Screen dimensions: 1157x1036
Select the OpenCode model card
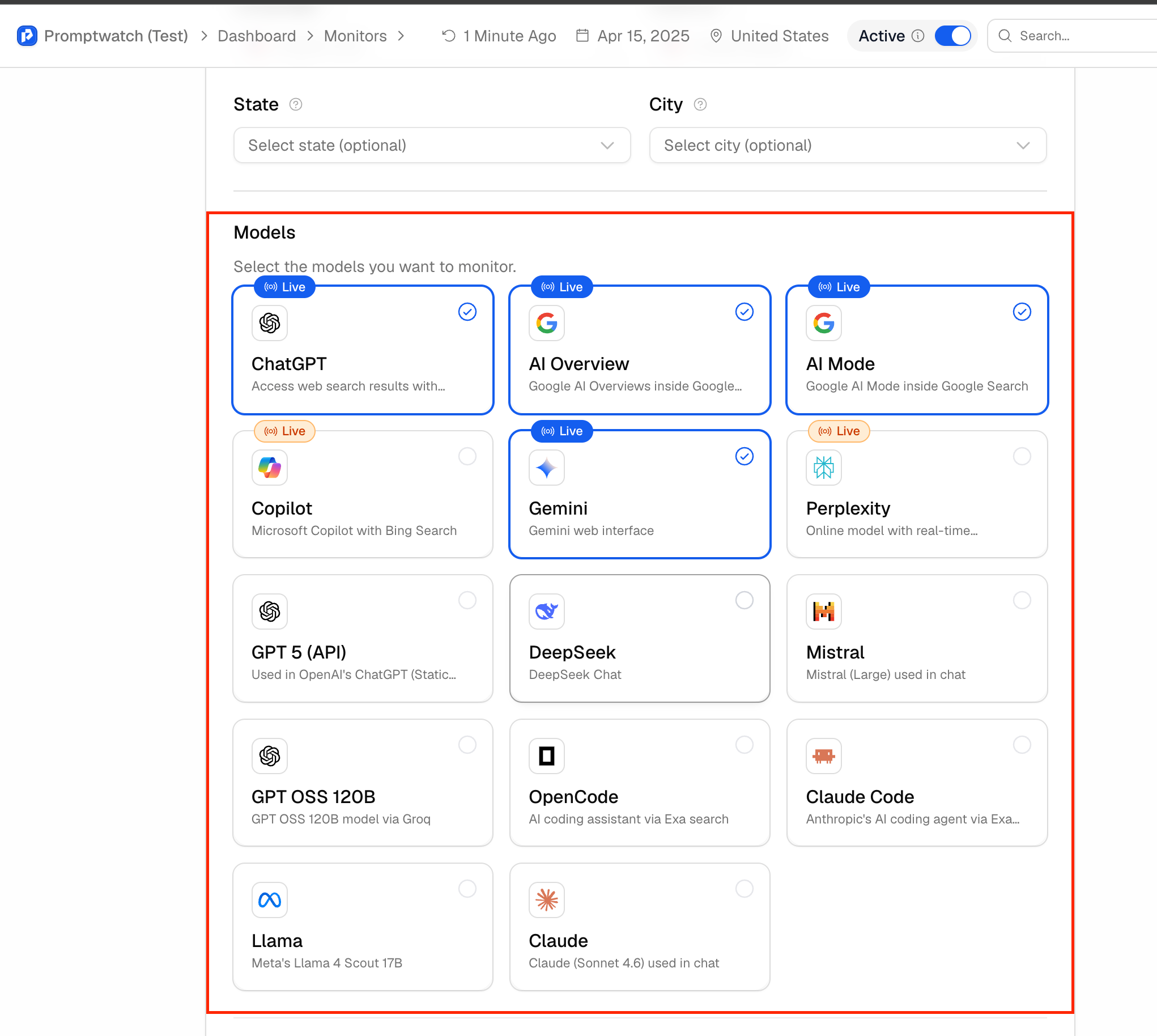[640, 783]
